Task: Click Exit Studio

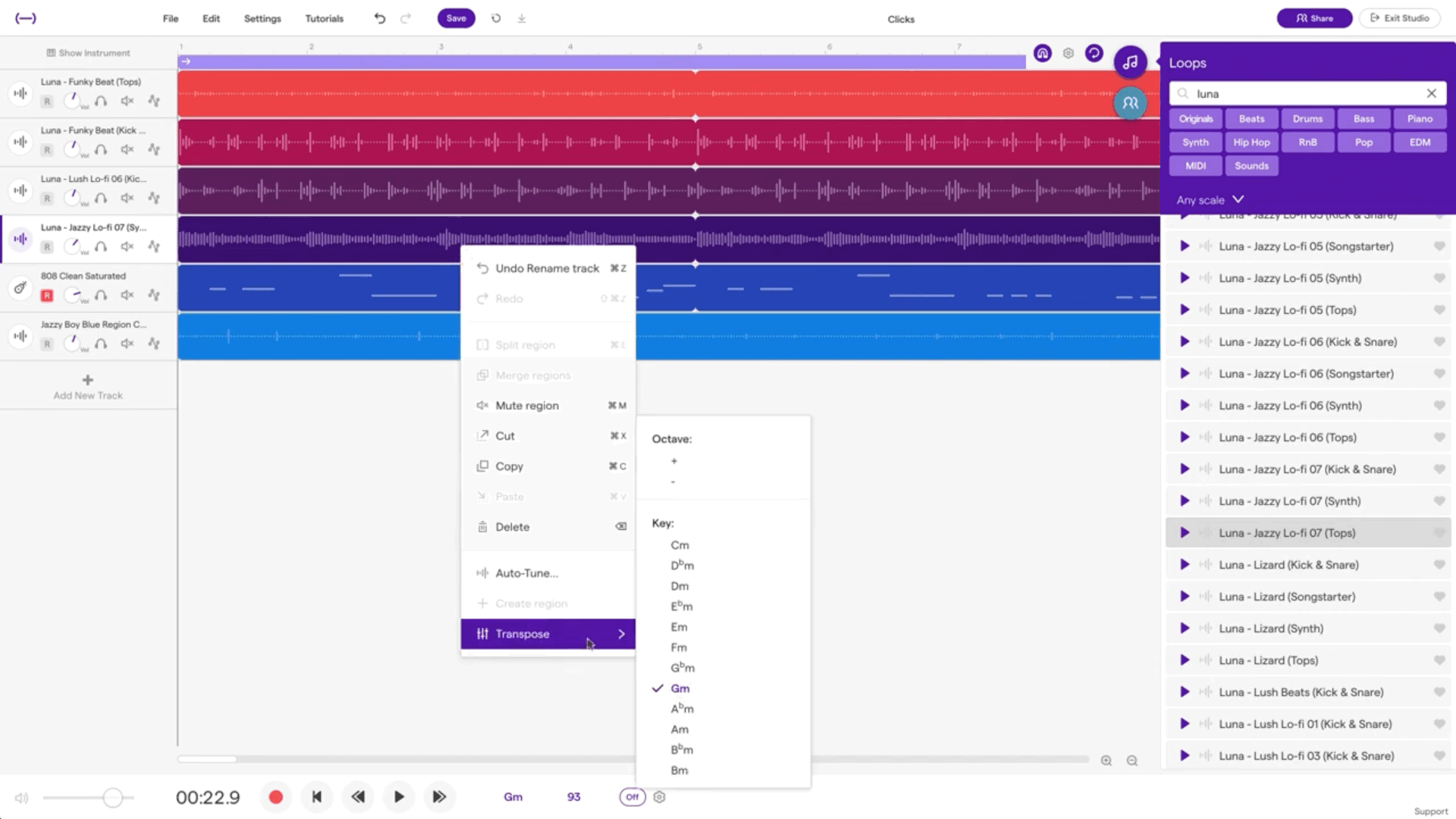Action: pos(1400,18)
